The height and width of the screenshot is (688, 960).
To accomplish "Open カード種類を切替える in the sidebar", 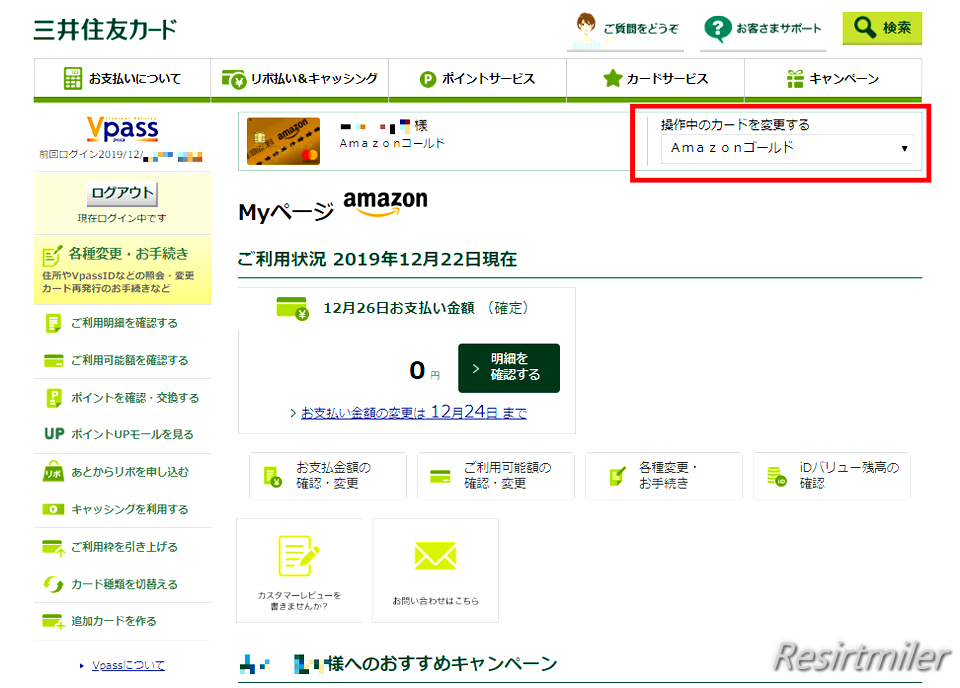I will (x=122, y=585).
